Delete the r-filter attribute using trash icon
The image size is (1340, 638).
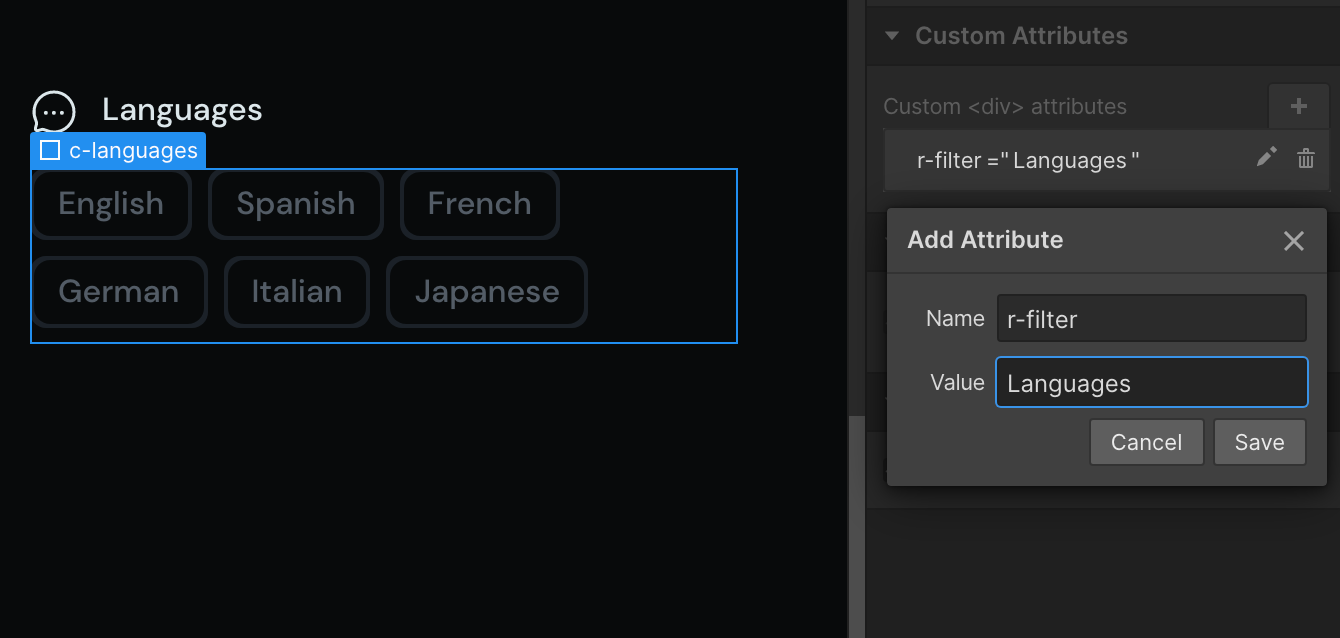tap(1305, 158)
